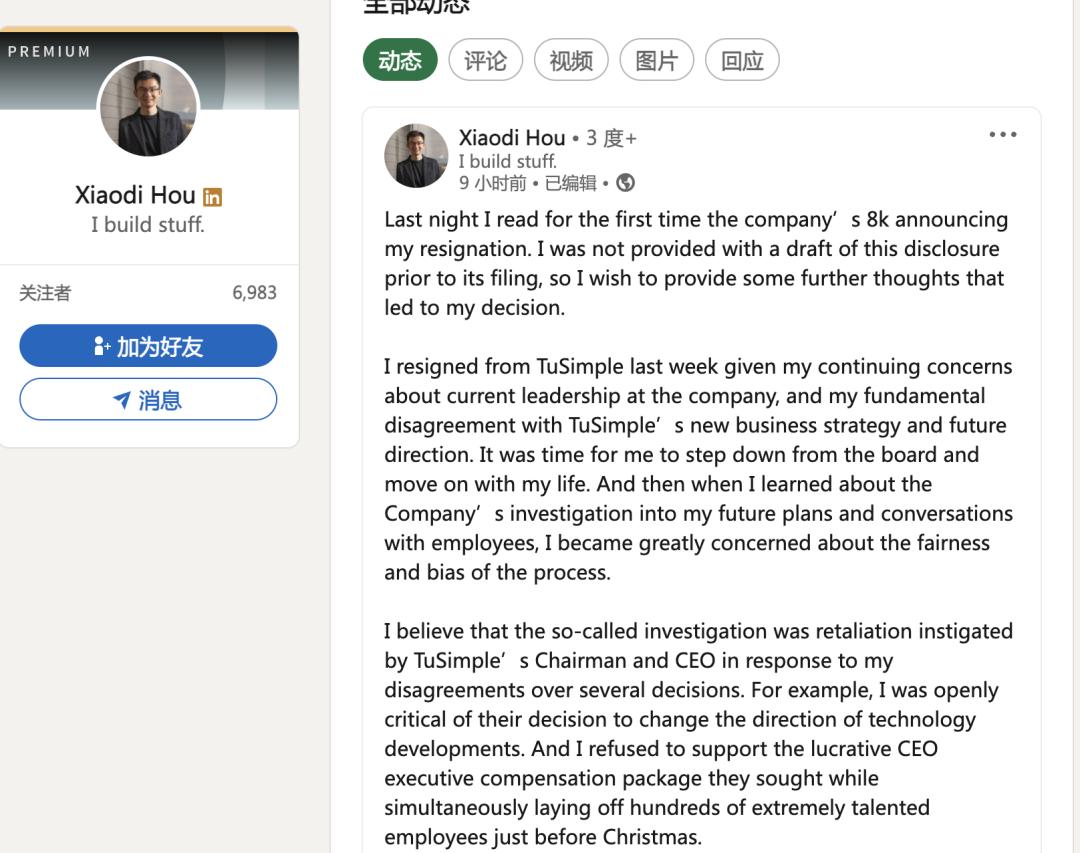Click the PREMIUM label on the profile banner
The height and width of the screenshot is (853, 1080).
[49, 51]
